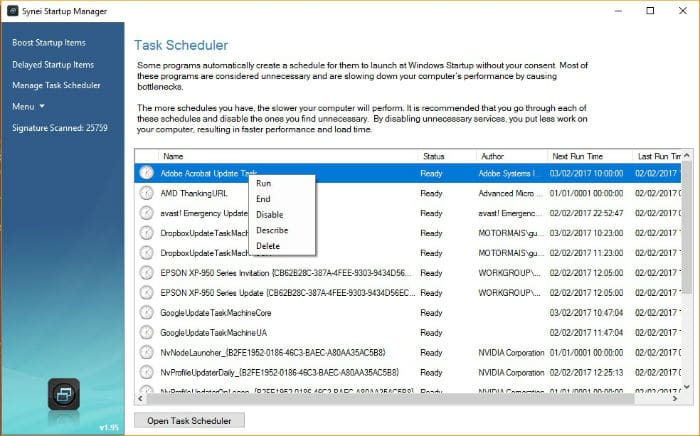Viewport: 700px width, 436px height.
Task: Click the horizontal scrollbar thumb
Action: coord(391,398)
